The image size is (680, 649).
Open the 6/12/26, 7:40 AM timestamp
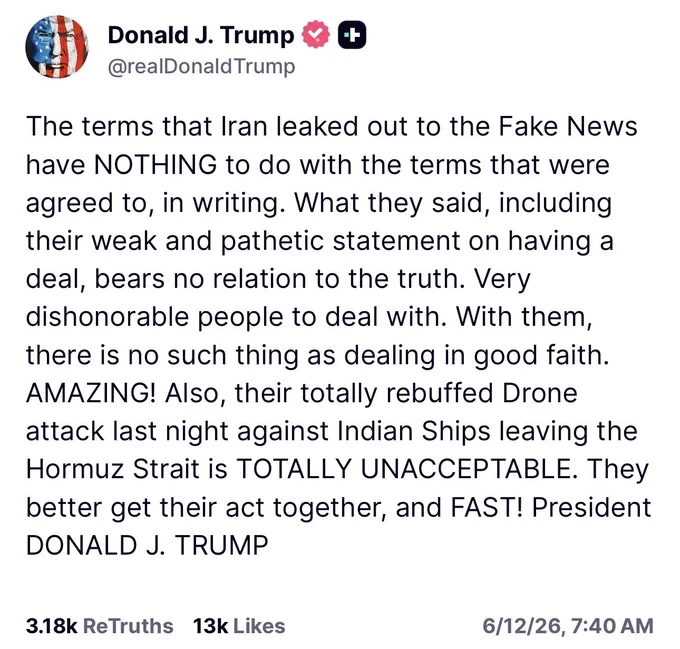click(x=568, y=626)
